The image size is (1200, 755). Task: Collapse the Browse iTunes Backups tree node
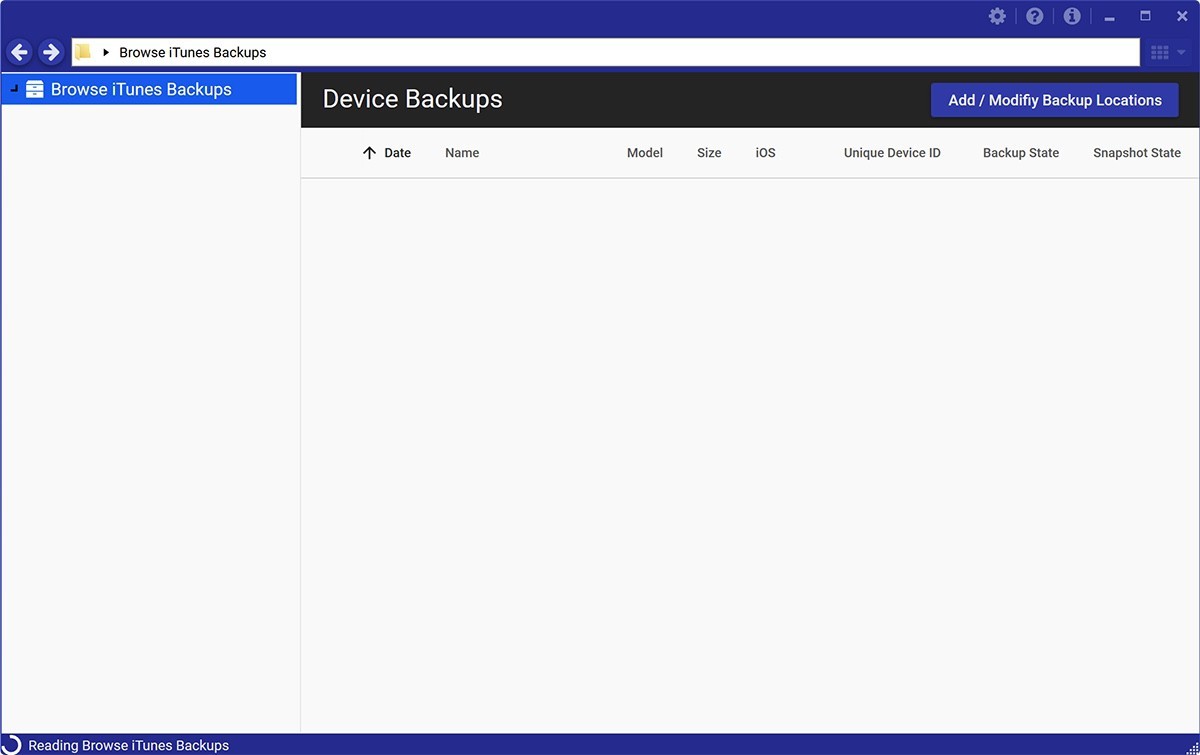pos(12,89)
